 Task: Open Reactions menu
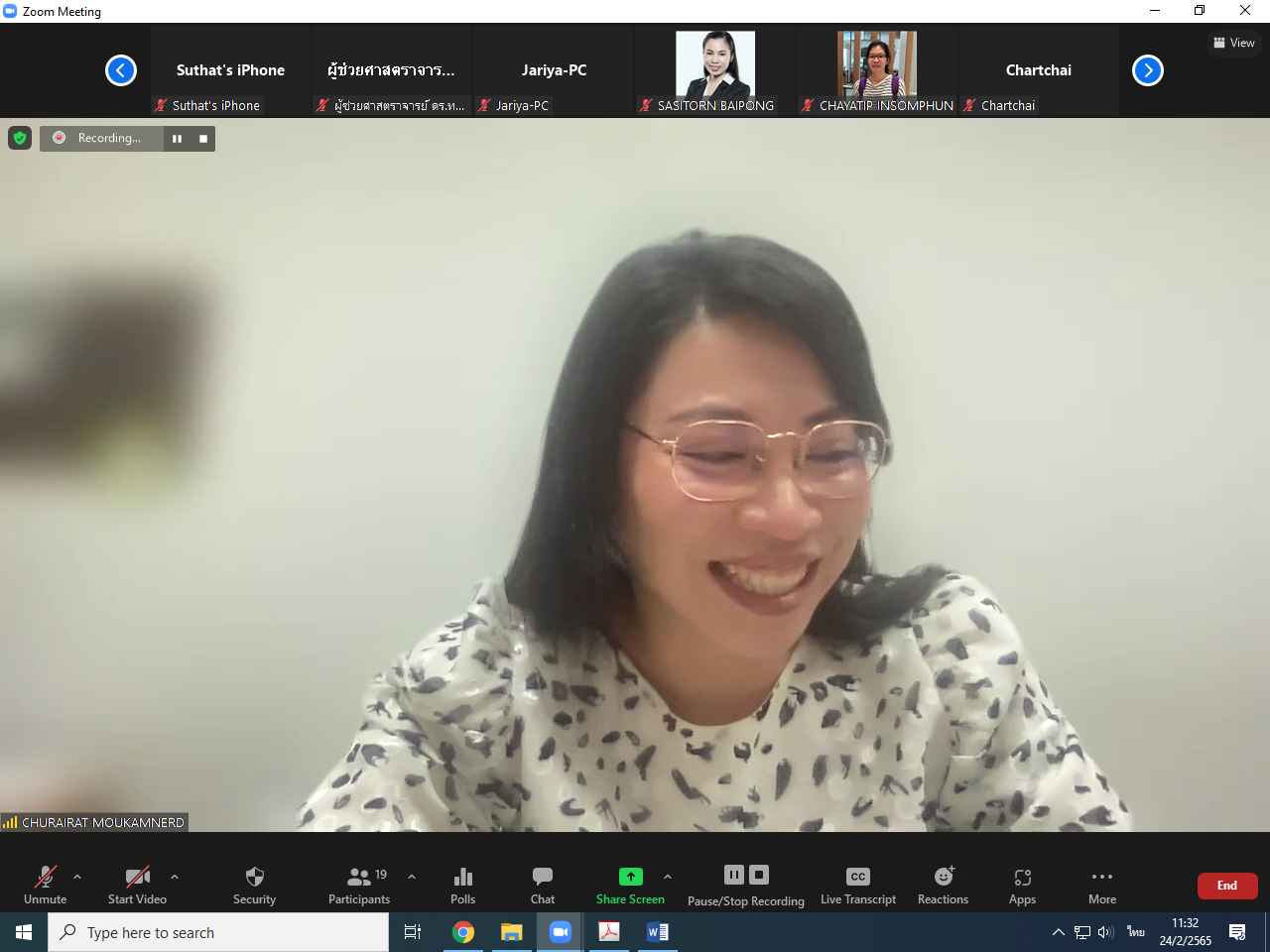click(x=944, y=885)
